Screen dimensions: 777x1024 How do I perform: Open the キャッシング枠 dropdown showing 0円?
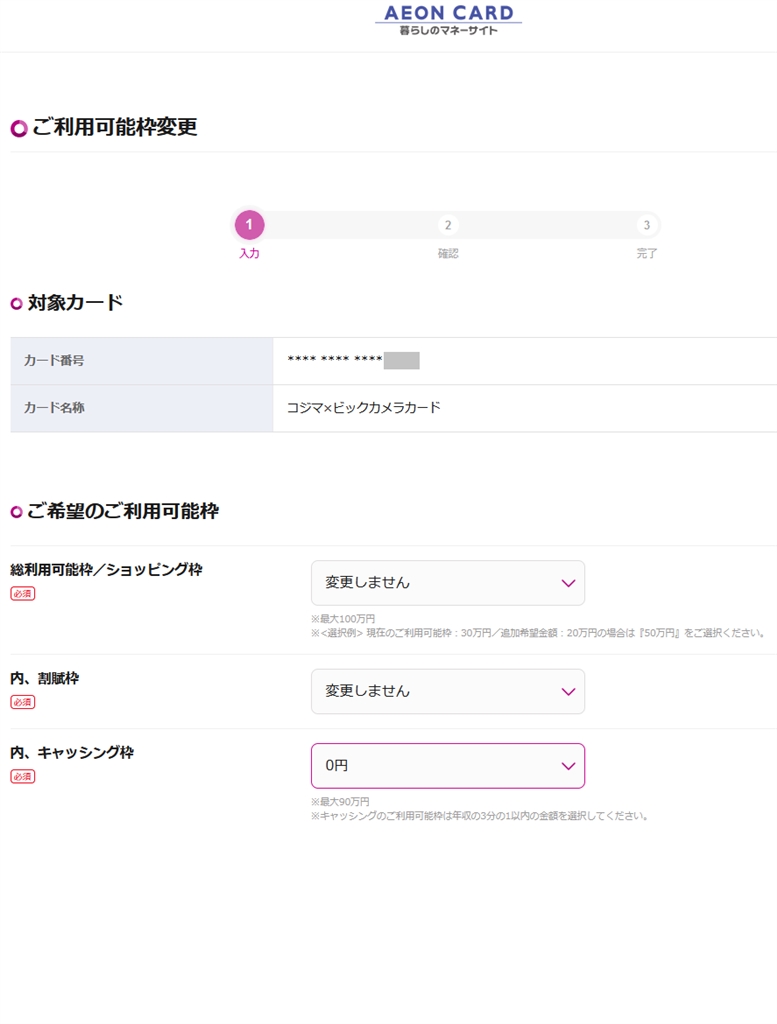pyautogui.click(x=447, y=766)
